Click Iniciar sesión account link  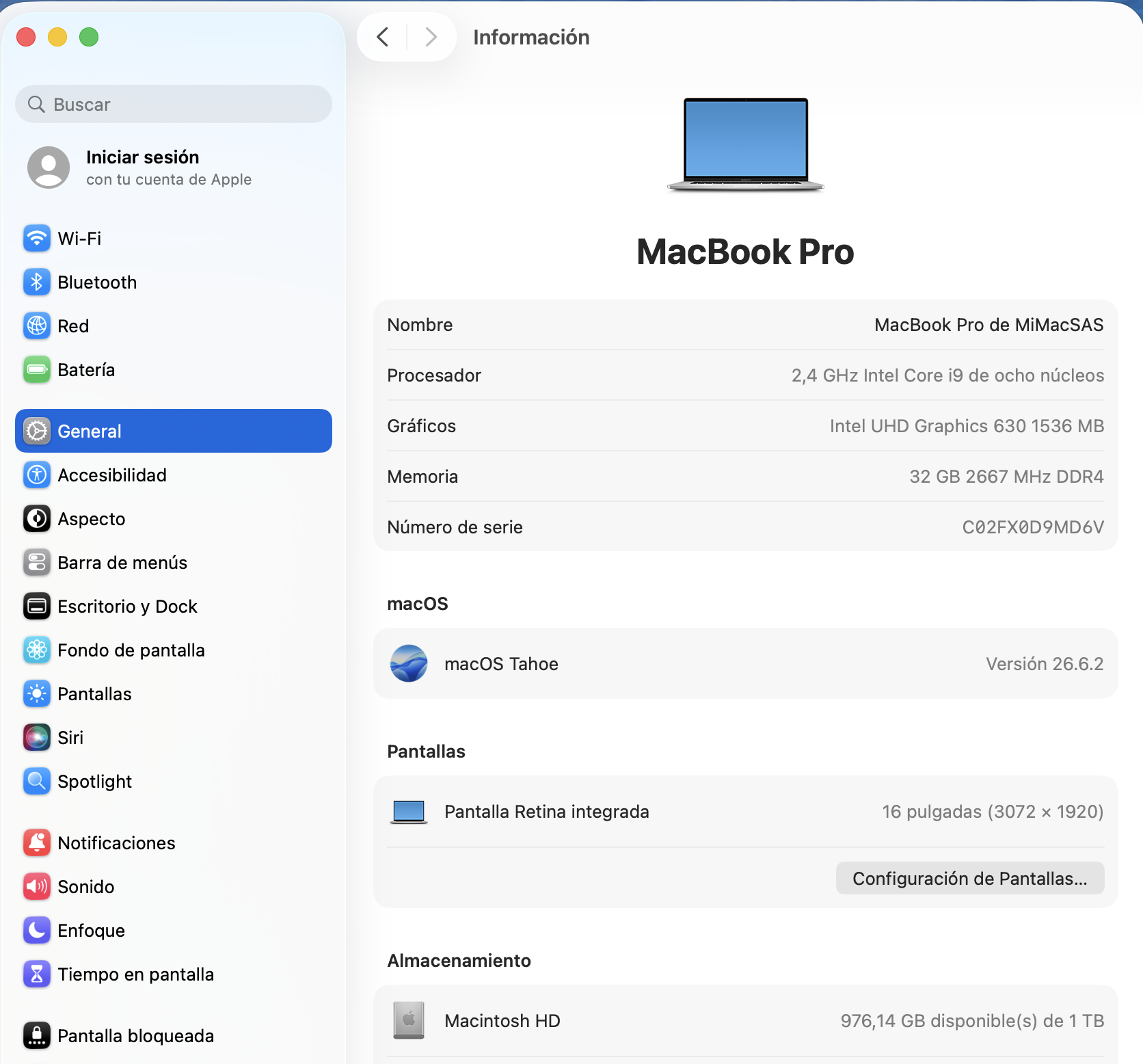[x=143, y=157]
